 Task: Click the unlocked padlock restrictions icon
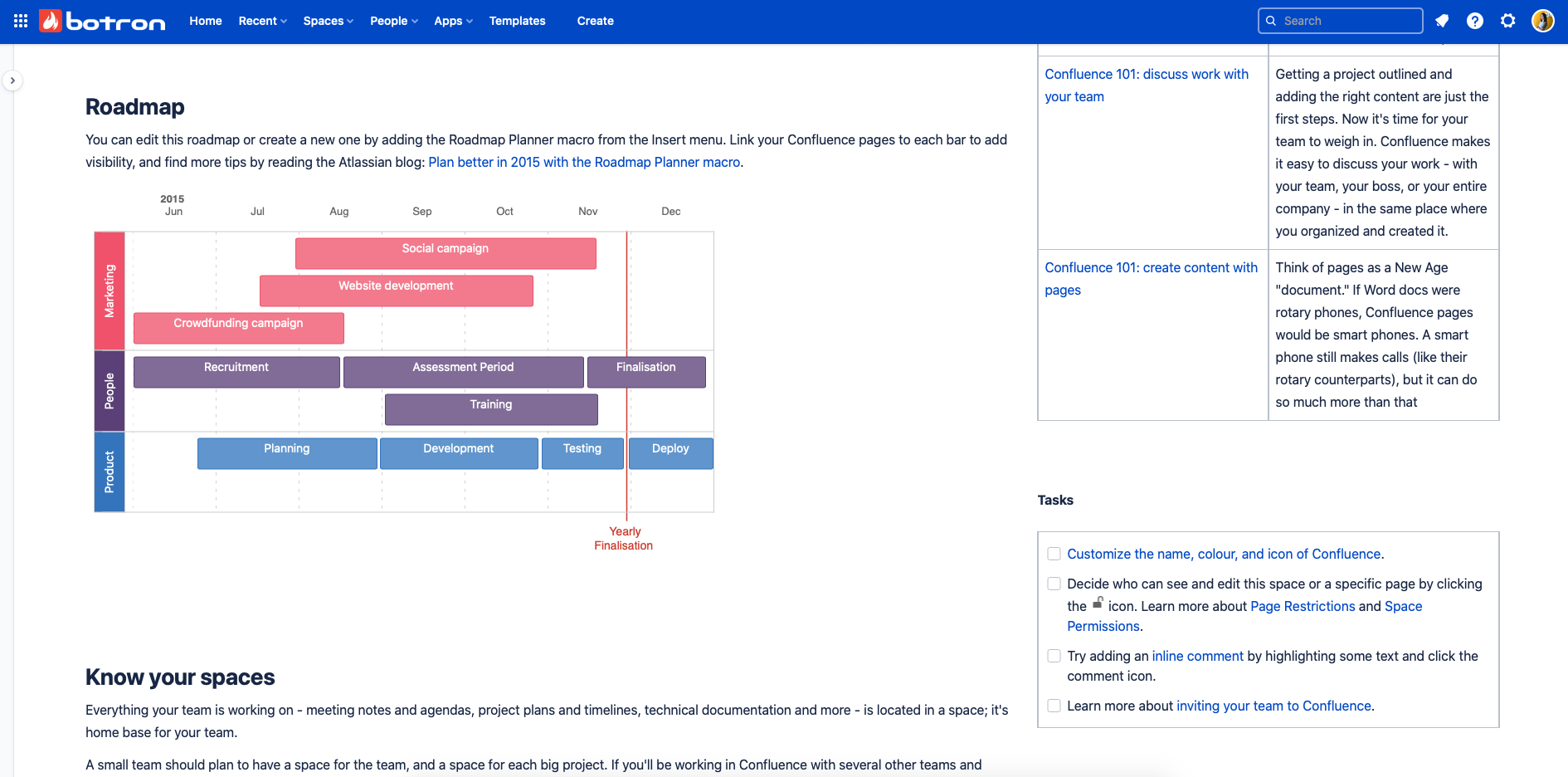pos(1098,603)
